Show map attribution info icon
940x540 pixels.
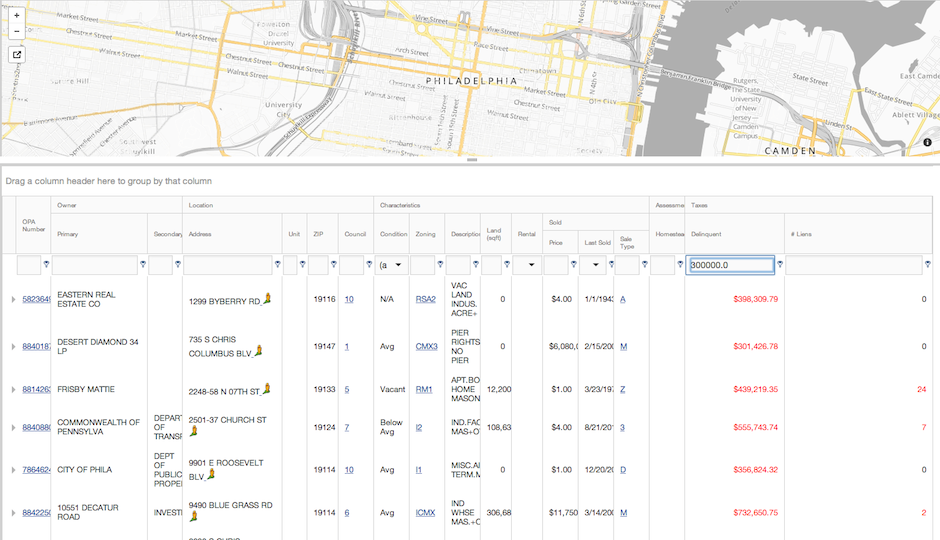click(x=927, y=142)
